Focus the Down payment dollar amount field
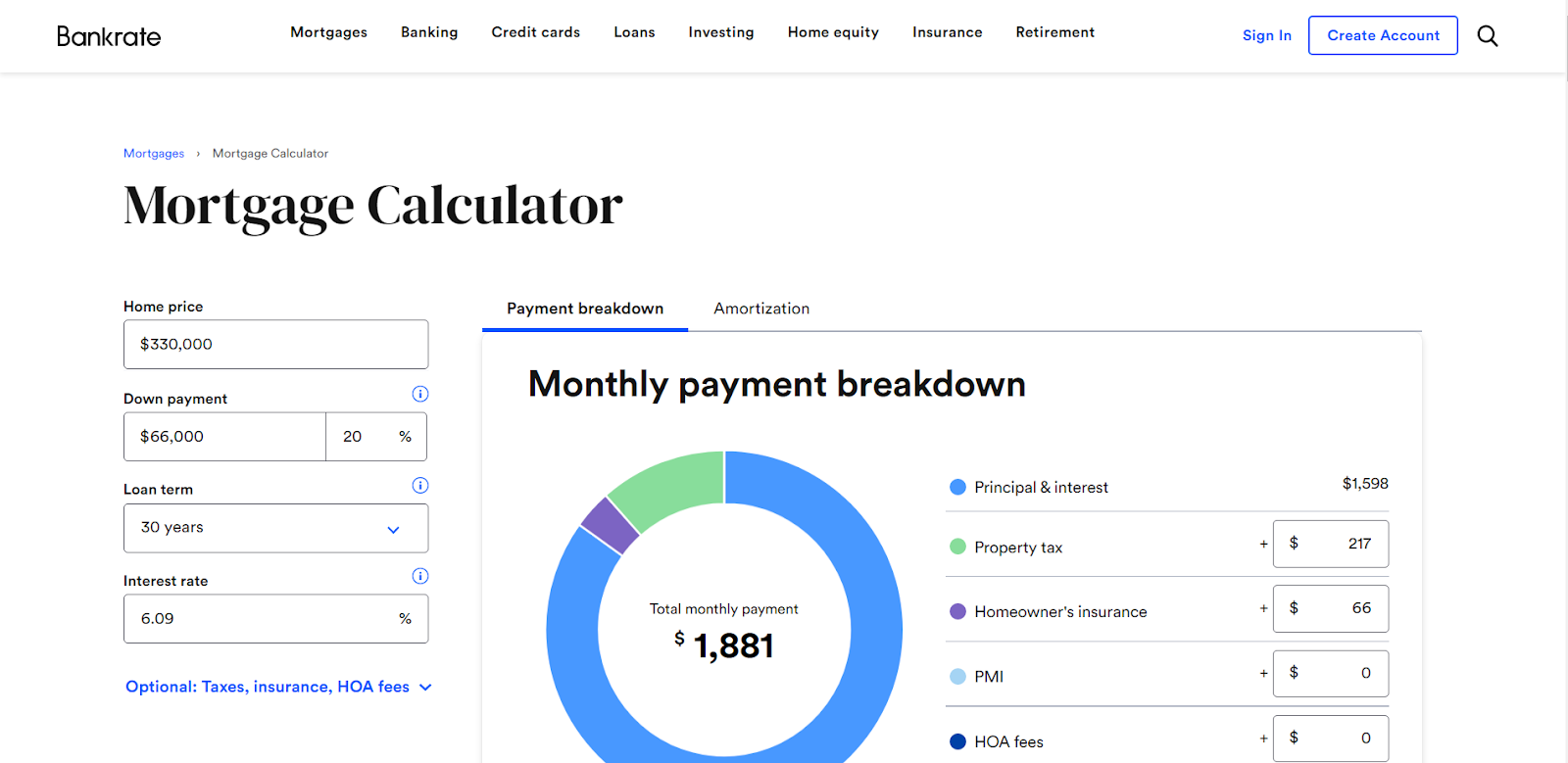Screen dimensions: 1568x763 coord(224,437)
